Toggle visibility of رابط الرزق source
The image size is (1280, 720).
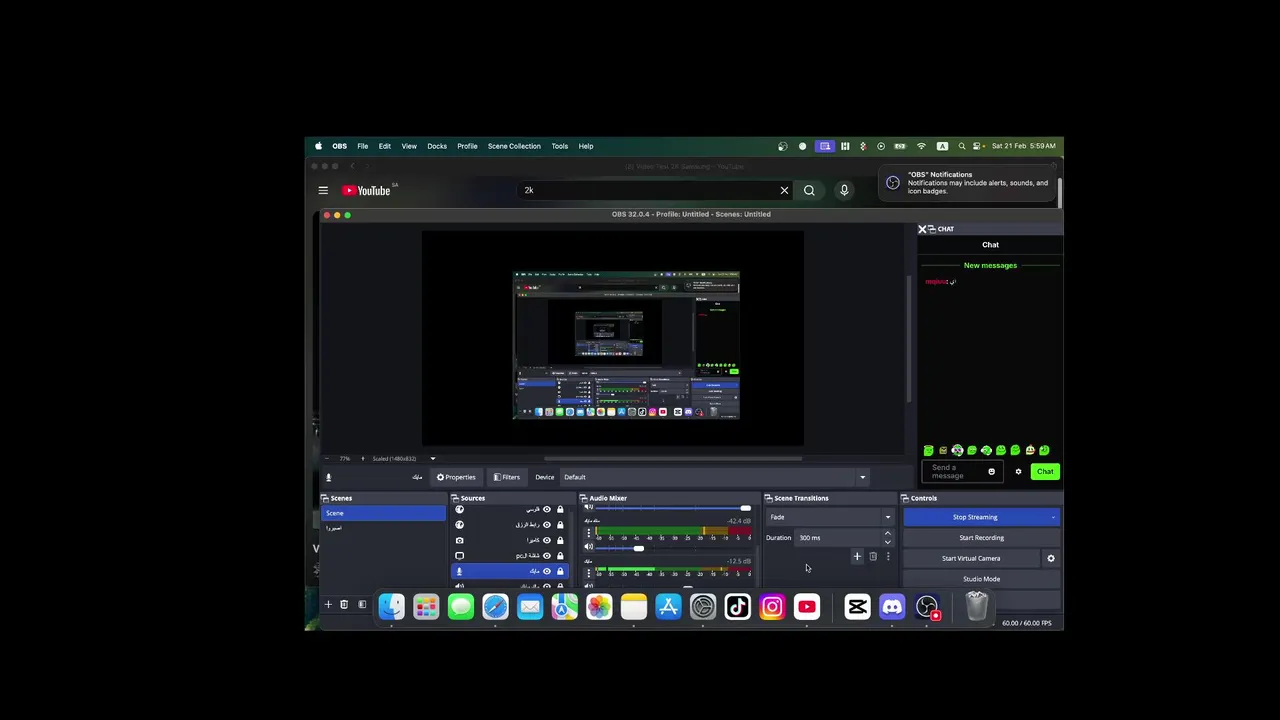[546, 524]
